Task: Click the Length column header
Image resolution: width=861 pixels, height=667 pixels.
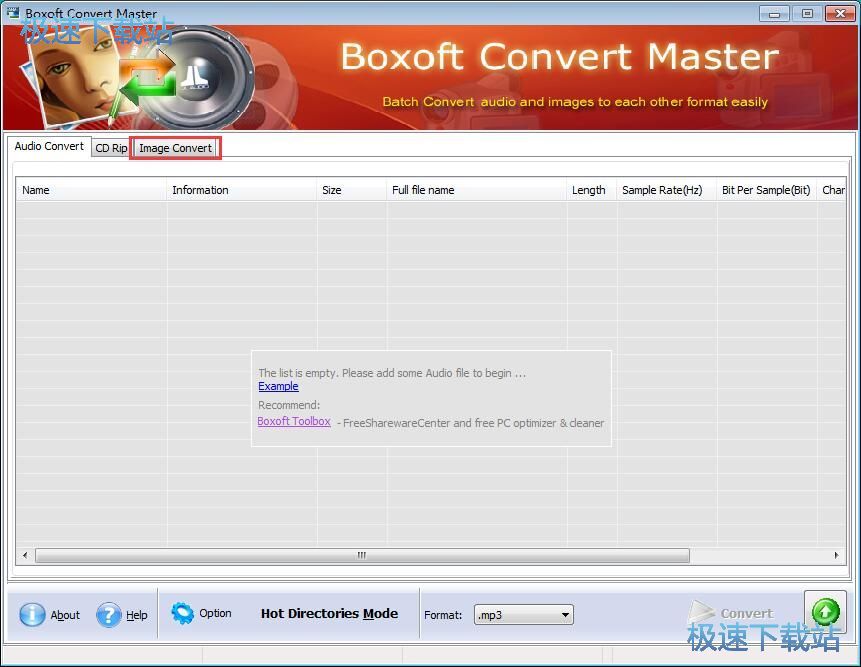Action: tap(591, 190)
